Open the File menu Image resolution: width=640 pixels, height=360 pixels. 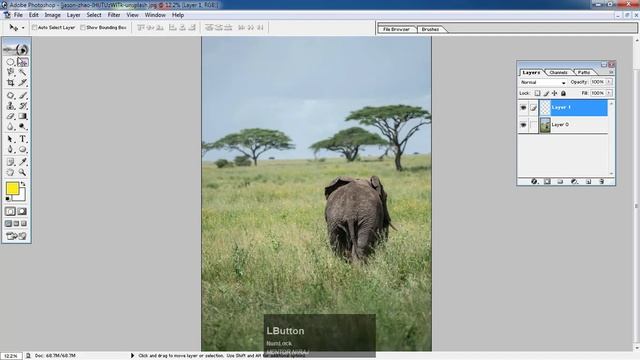point(18,15)
